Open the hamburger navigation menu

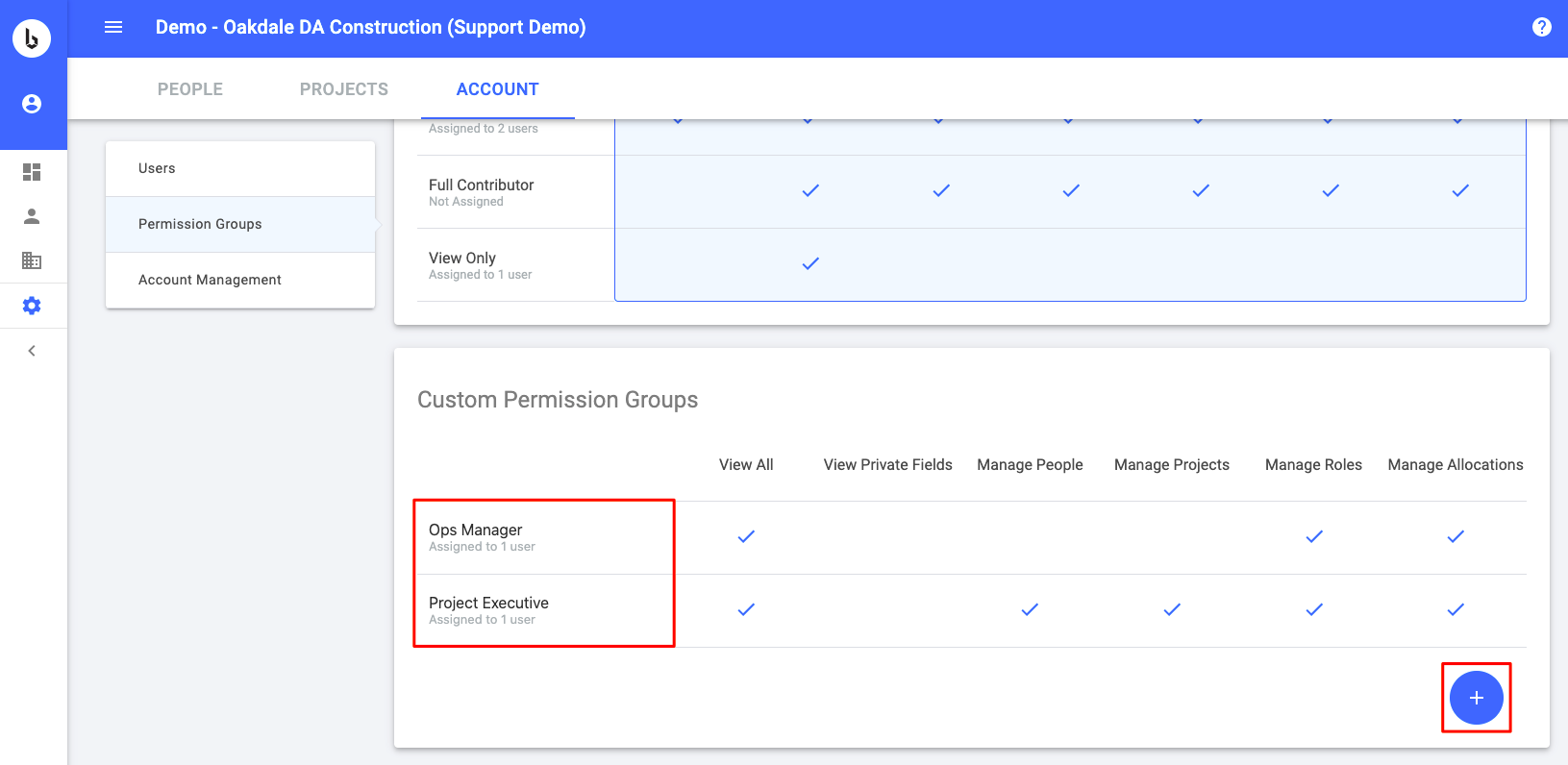113,27
